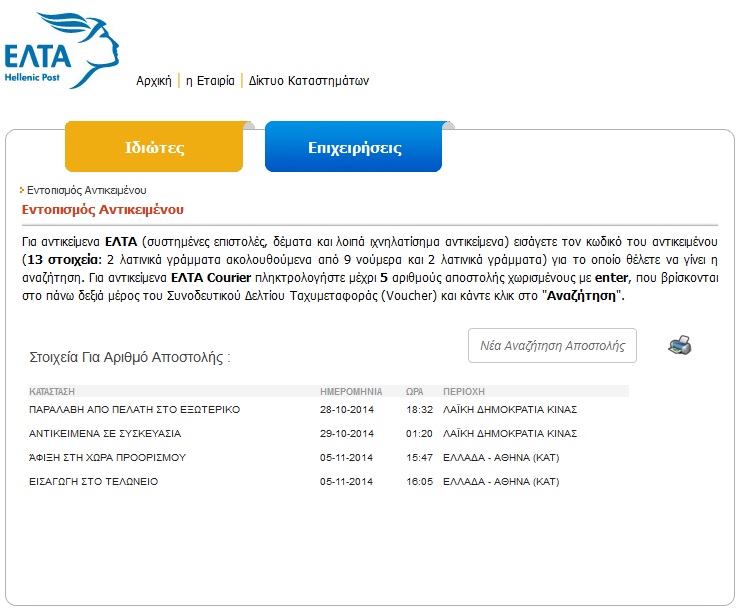Open the η Εταιρία link
Screen dimensions: 738x608
click(210, 80)
